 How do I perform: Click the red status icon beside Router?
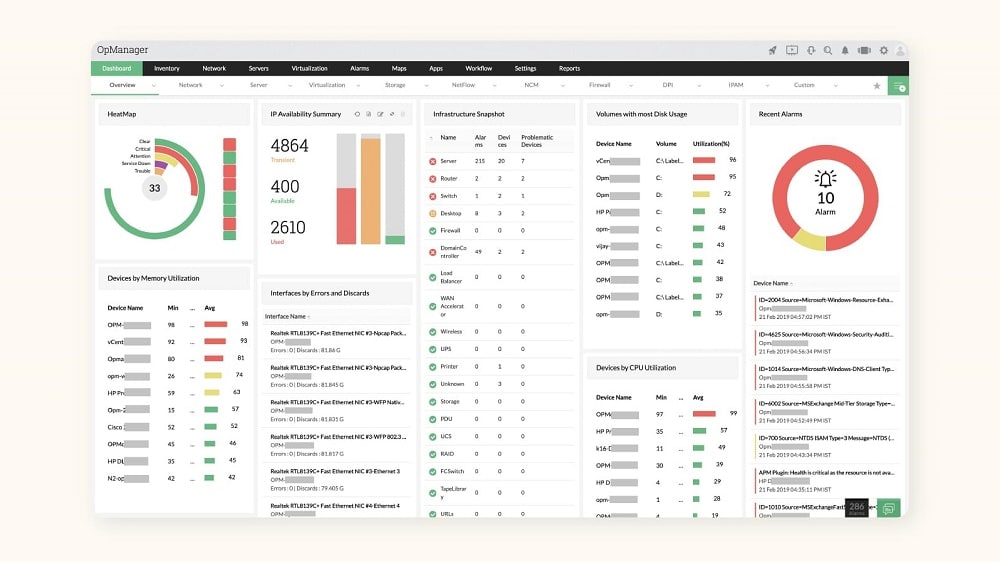pyautogui.click(x=432, y=179)
